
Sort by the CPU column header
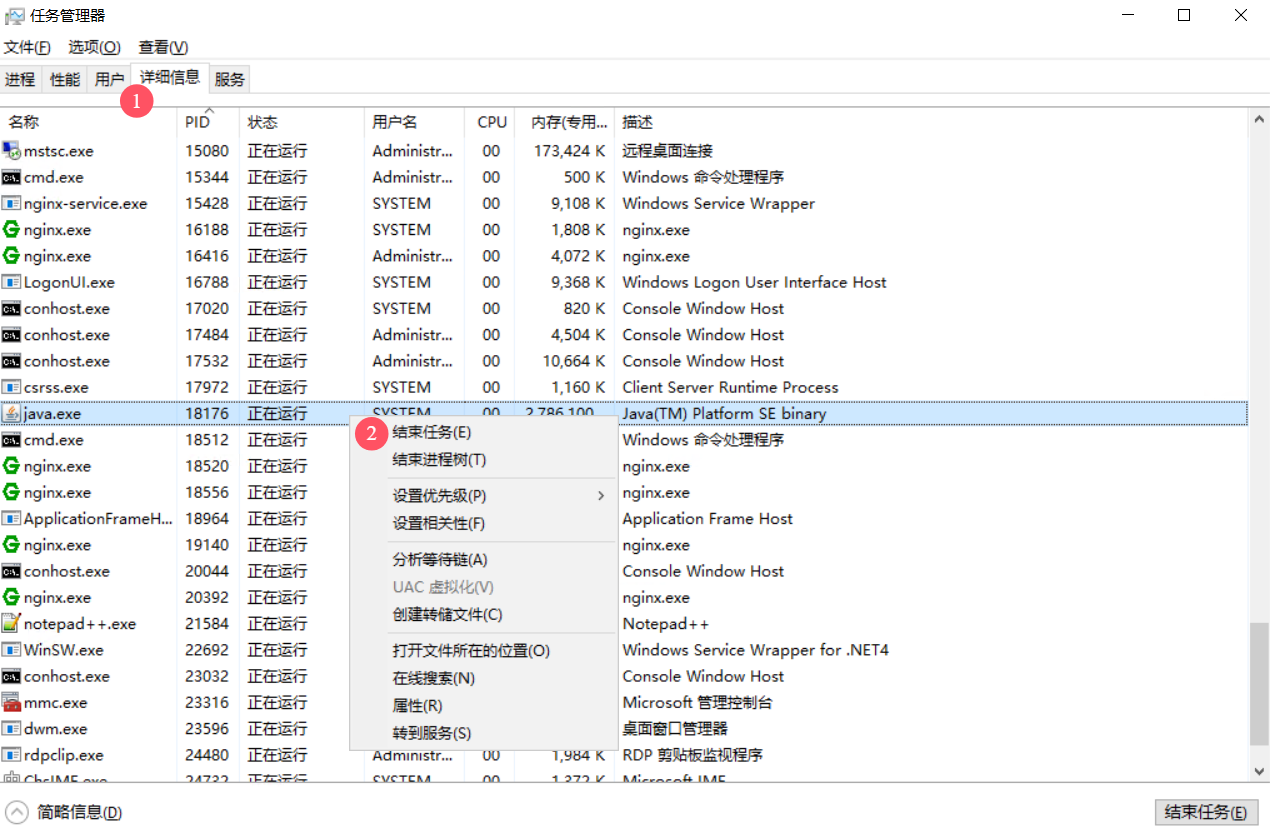click(x=491, y=122)
